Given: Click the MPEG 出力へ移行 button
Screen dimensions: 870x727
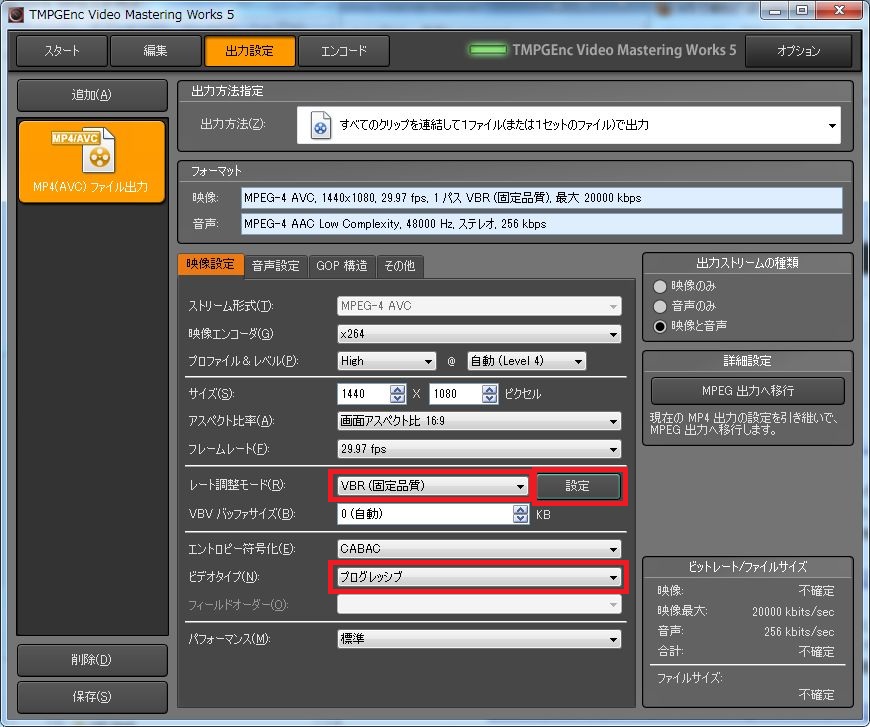Looking at the screenshot, I should pyautogui.click(x=748, y=391).
